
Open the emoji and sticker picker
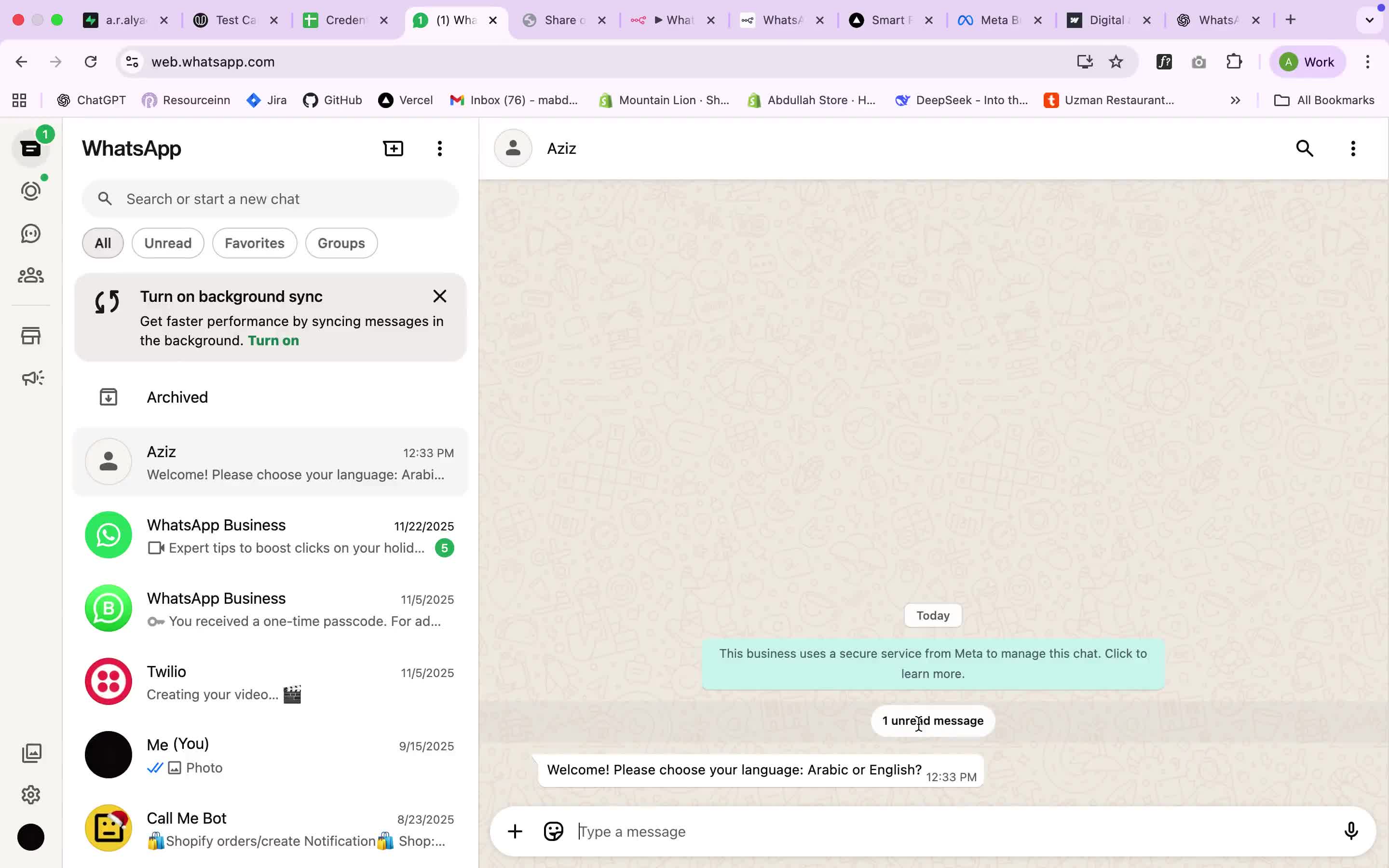[x=553, y=831]
